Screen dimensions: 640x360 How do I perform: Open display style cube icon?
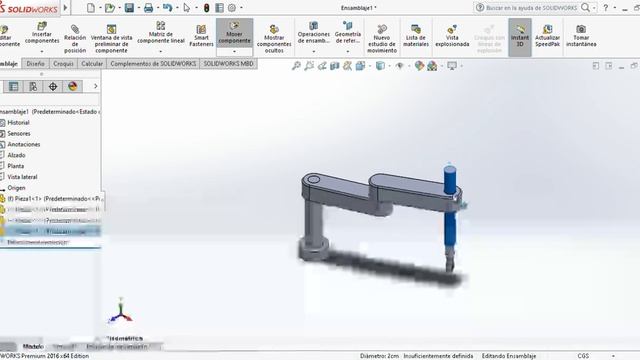point(380,66)
